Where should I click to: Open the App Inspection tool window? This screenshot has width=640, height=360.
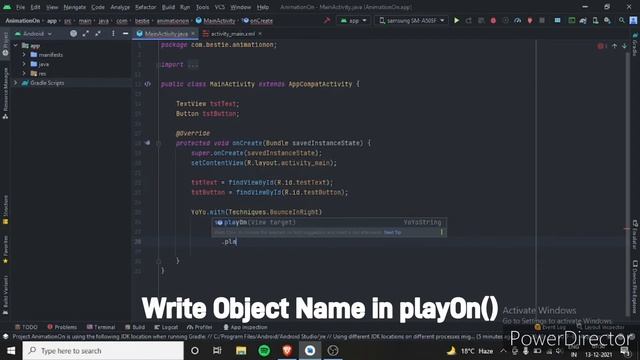(x=245, y=327)
